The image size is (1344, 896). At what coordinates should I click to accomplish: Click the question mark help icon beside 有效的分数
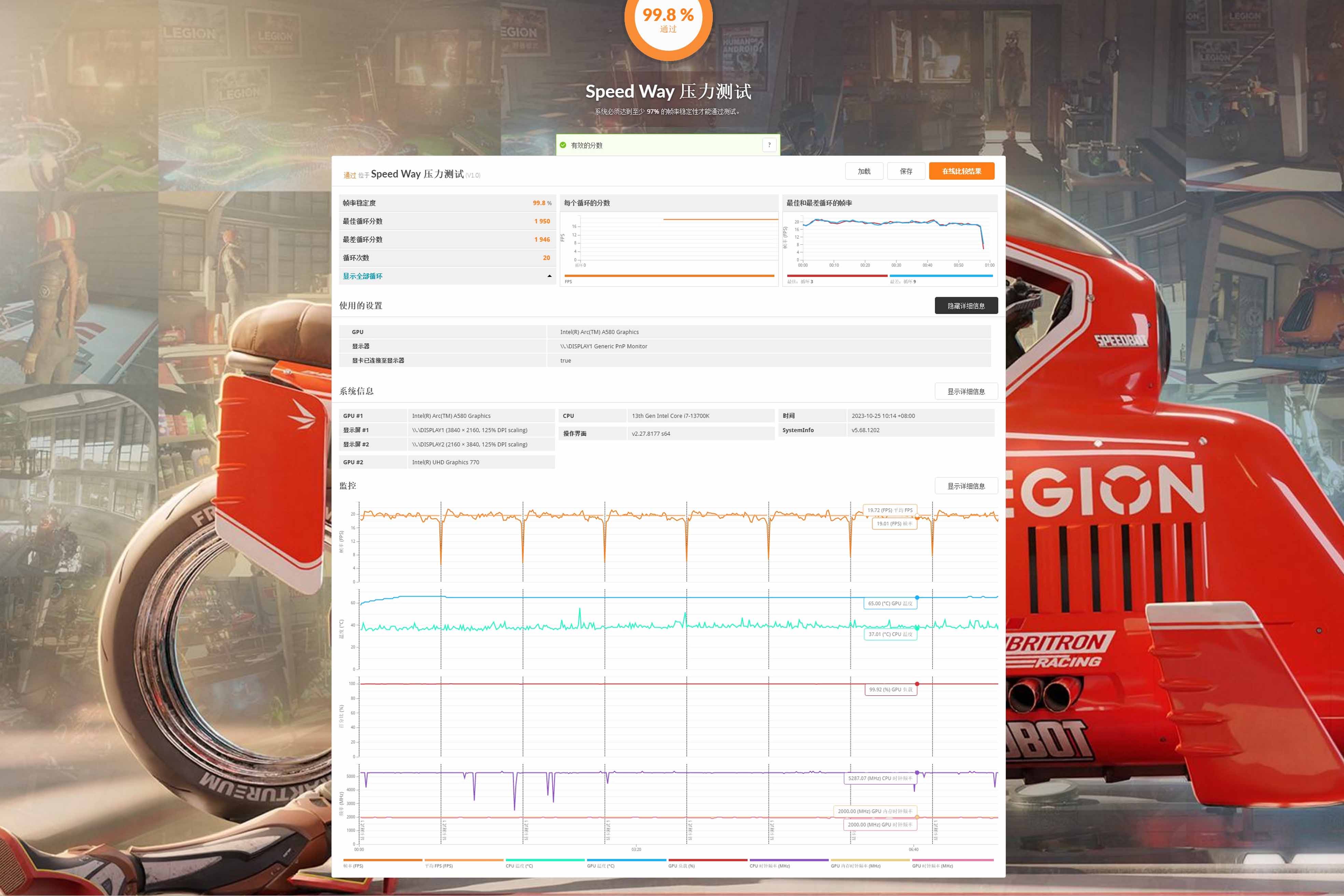(769, 145)
